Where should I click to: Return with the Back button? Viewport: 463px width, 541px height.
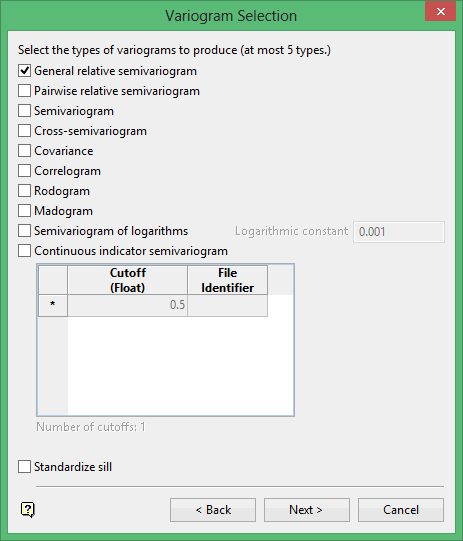[x=213, y=510]
